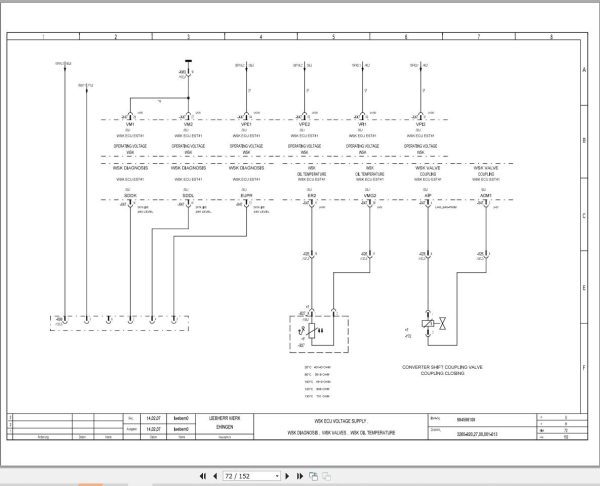
Task: Click the VM1 connector label
Action: 130,124
